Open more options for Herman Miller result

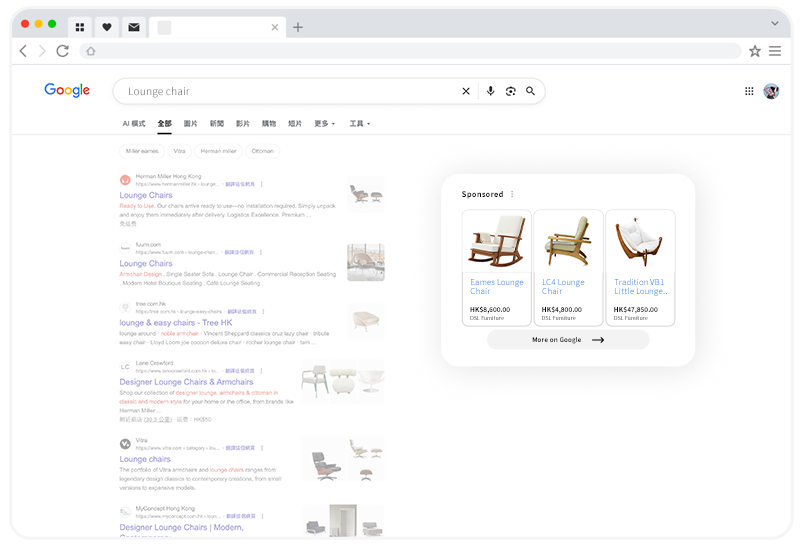click(262, 184)
